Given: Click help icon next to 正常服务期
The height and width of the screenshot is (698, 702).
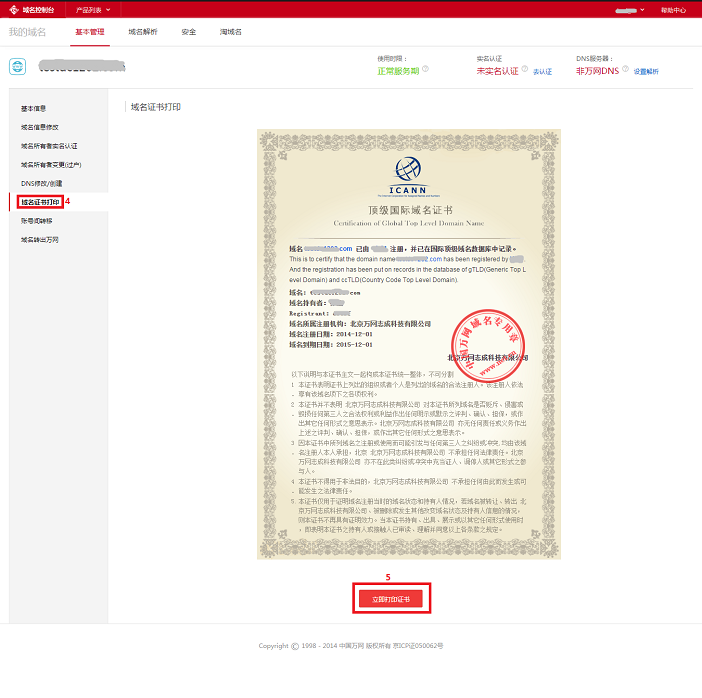Looking at the screenshot, I should point(426,70).
